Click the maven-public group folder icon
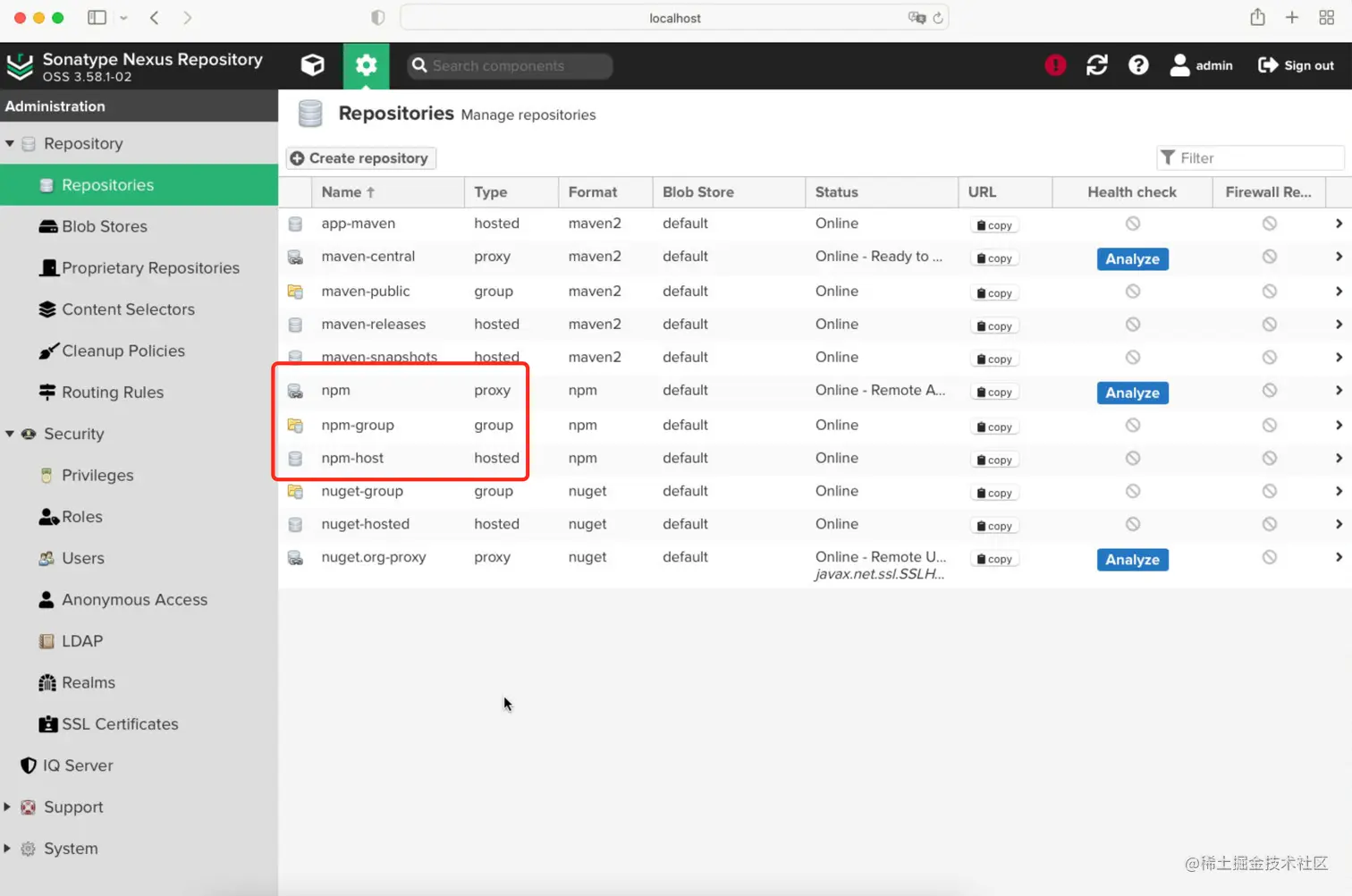 (x=294, y=292)
